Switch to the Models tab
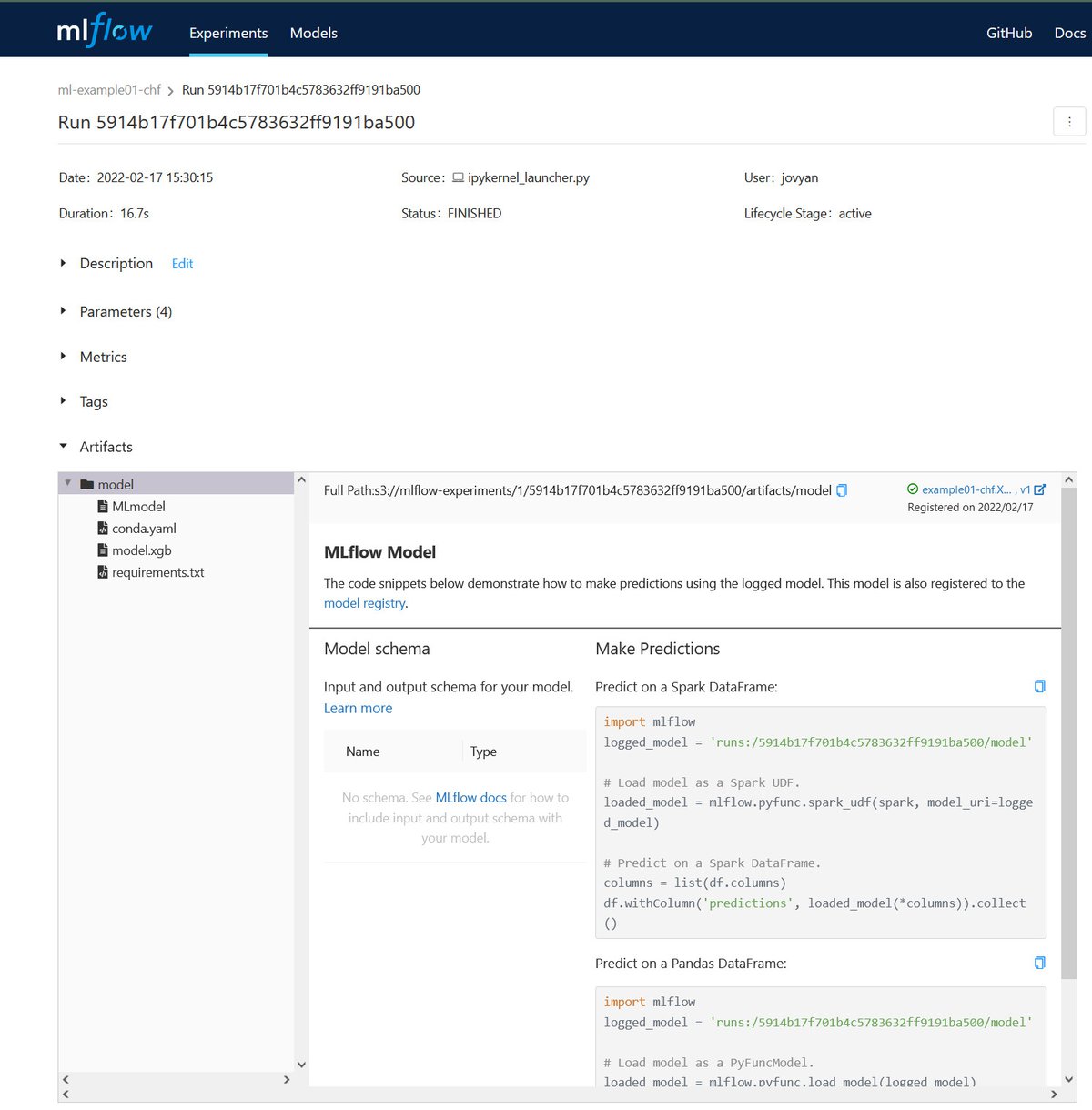This screenshot has width=1092, height=1110. [x=313, y=33]
